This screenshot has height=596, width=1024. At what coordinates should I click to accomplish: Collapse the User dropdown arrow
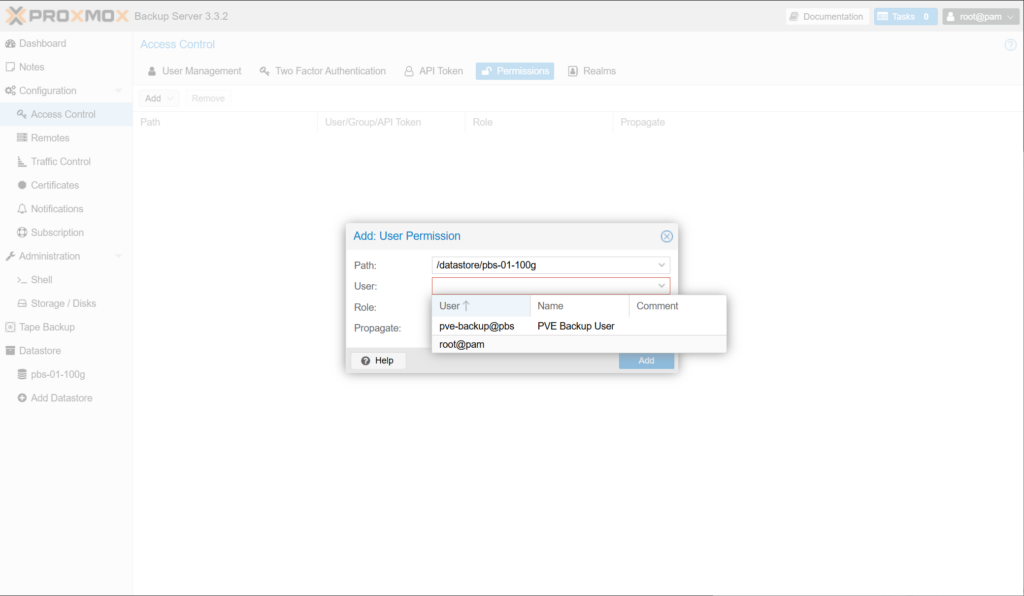pos(661,286)
